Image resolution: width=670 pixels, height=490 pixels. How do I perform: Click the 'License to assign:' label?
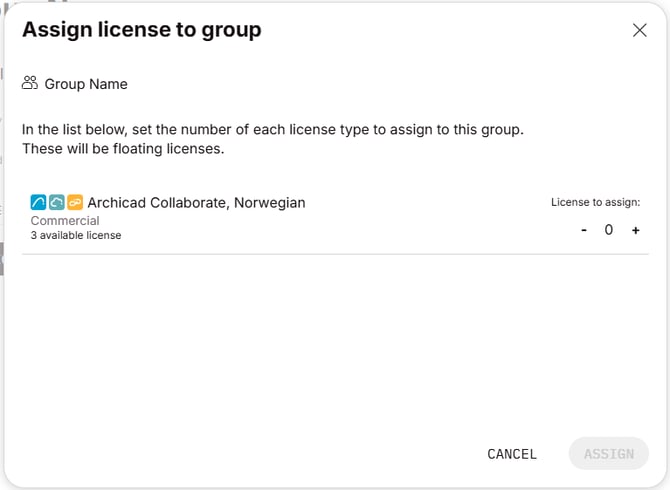(x=595, y=202)
